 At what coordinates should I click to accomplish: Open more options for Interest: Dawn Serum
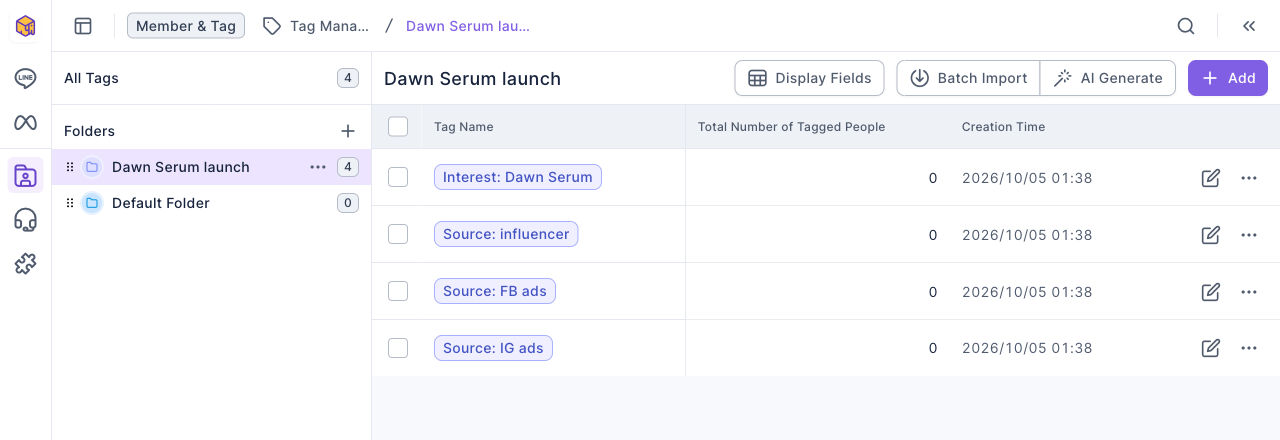click(1249, 178)
